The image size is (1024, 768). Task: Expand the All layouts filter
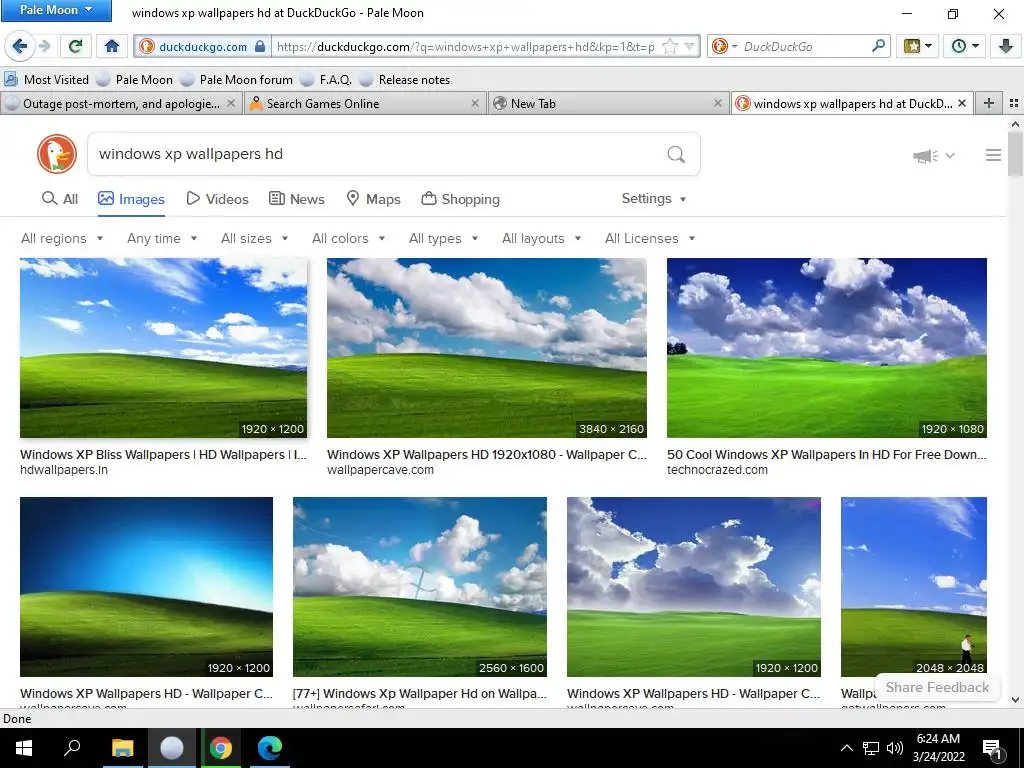point(541,238)
